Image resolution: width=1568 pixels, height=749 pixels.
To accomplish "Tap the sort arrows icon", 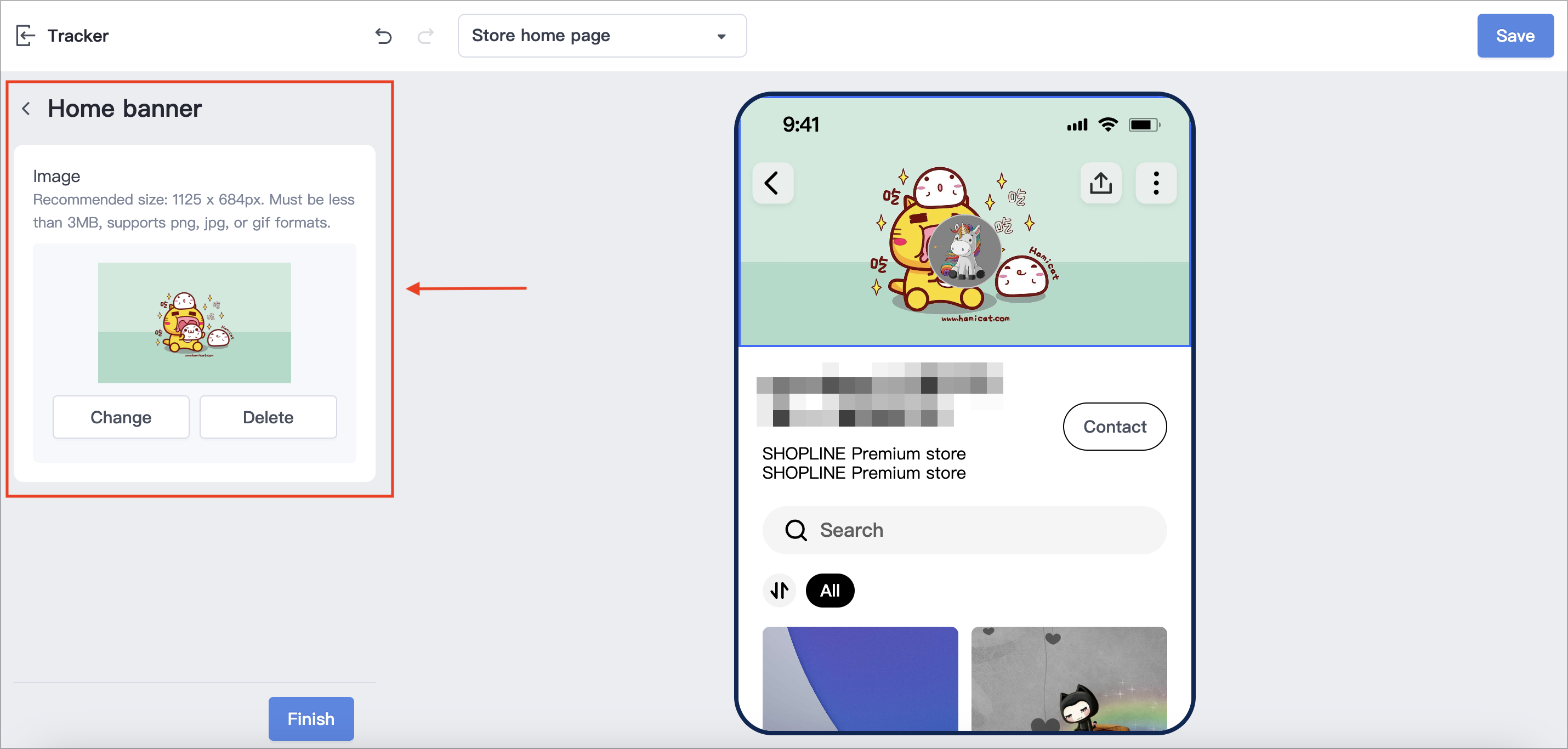I will coord(779,590).
